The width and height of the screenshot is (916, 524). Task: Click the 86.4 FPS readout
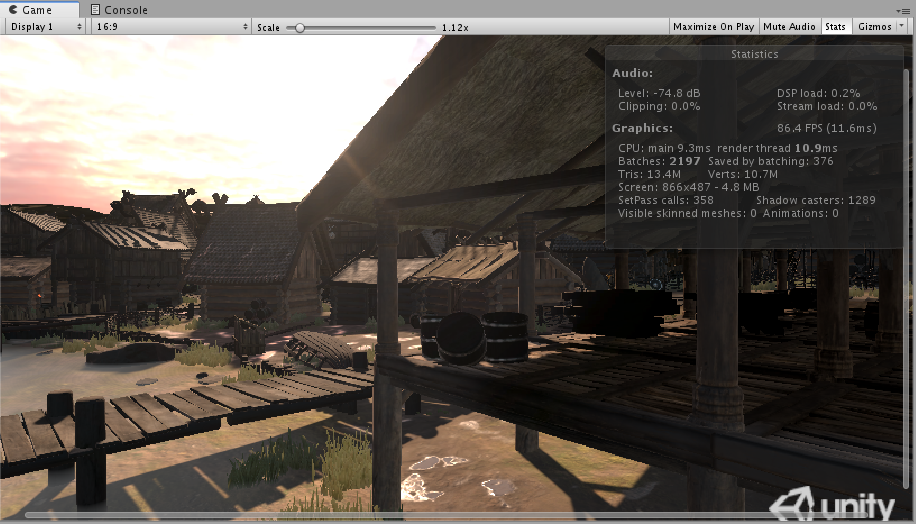(x=826, y=128)
